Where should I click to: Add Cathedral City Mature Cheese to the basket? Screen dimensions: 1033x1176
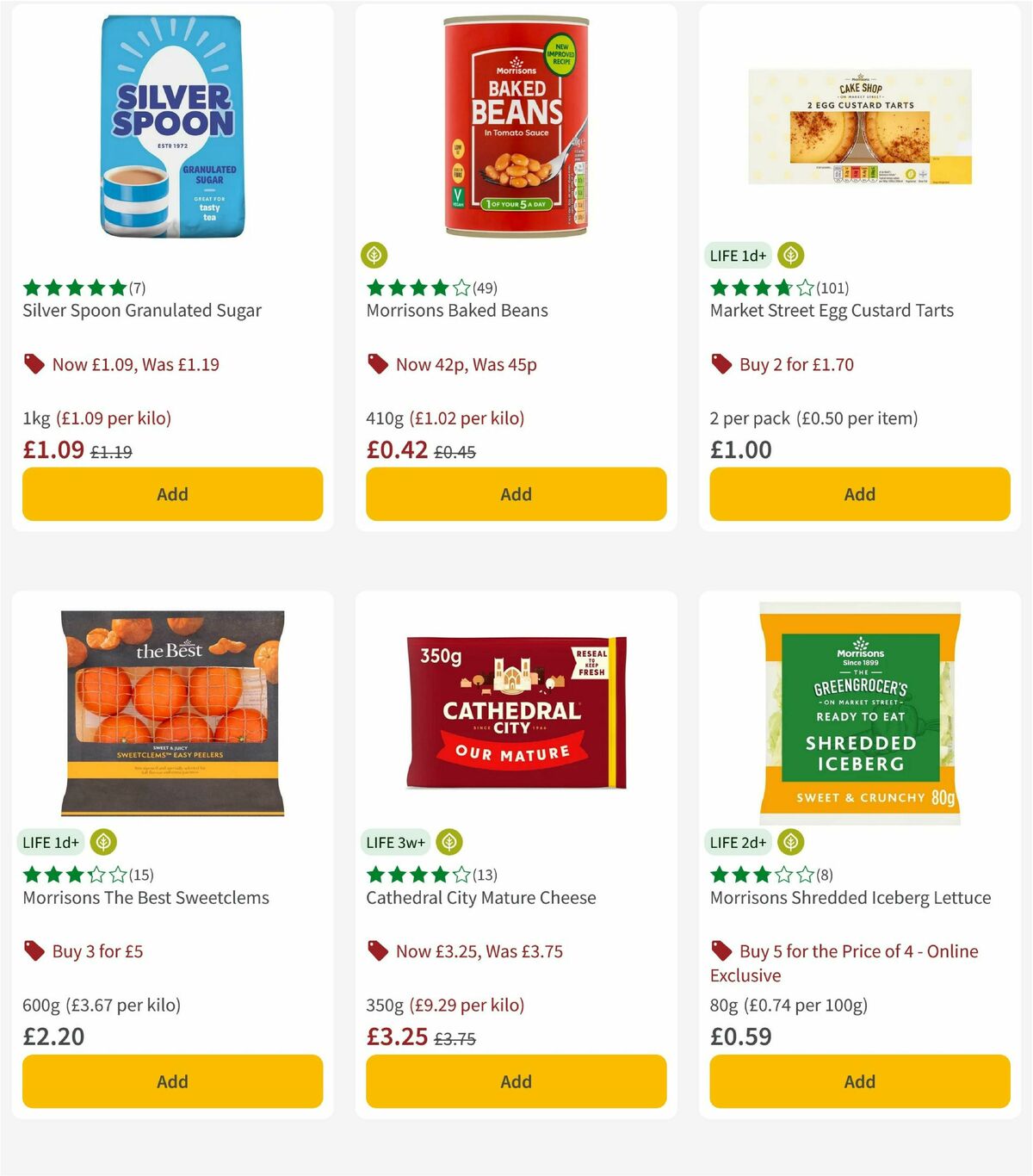click(515, 1081)
